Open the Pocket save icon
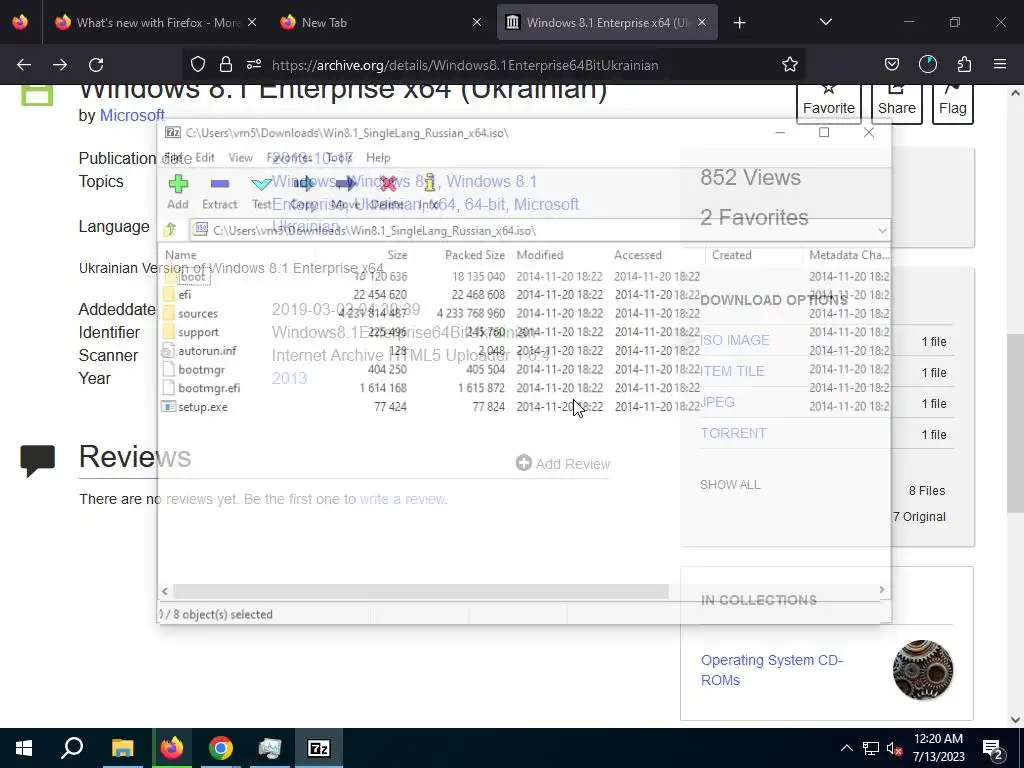This screenshot has height=768, width=1024. point(891,65)
